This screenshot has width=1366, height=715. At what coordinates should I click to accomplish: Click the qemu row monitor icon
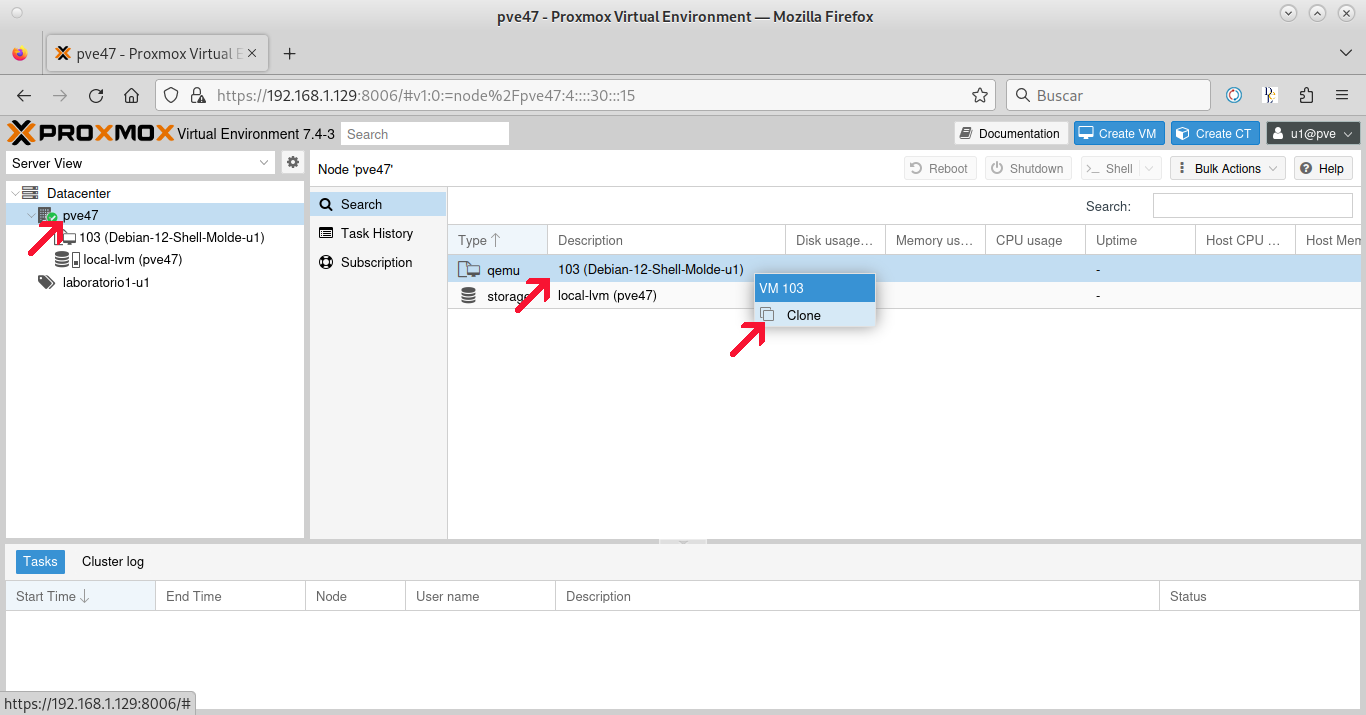tap(468, 270)
